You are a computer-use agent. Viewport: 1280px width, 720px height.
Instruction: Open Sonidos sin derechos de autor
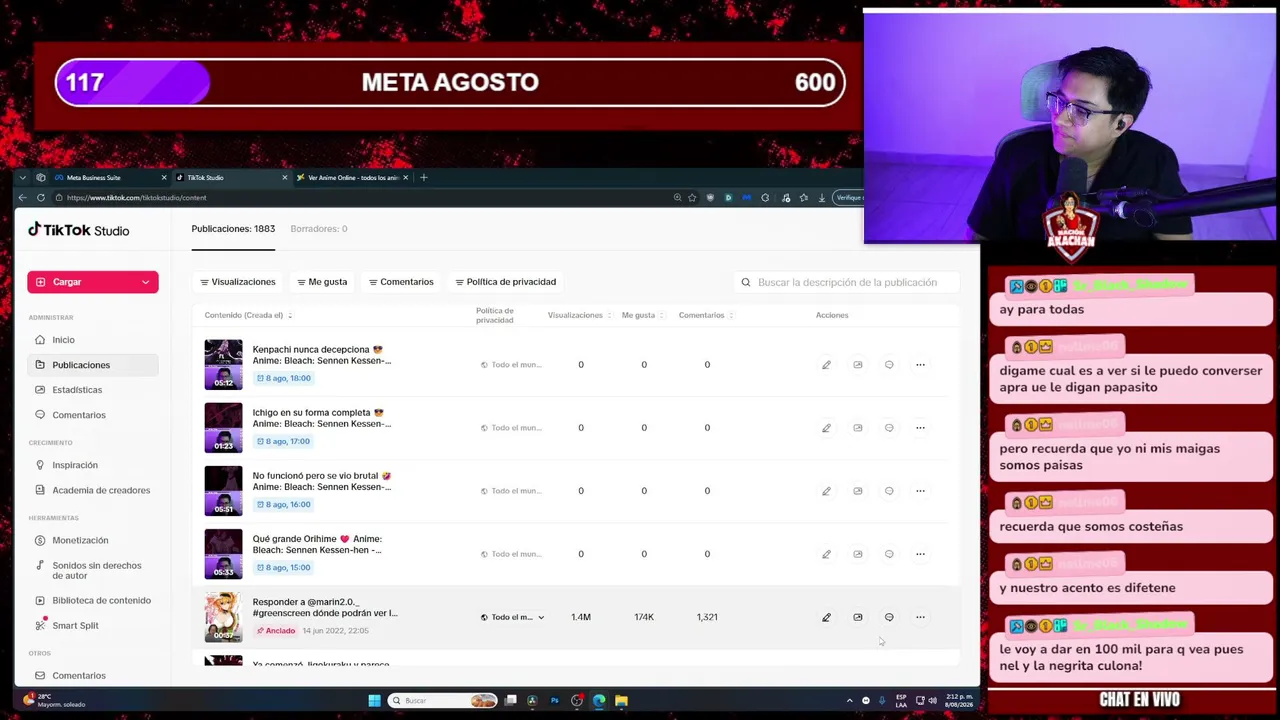click(x=92, y=570)
